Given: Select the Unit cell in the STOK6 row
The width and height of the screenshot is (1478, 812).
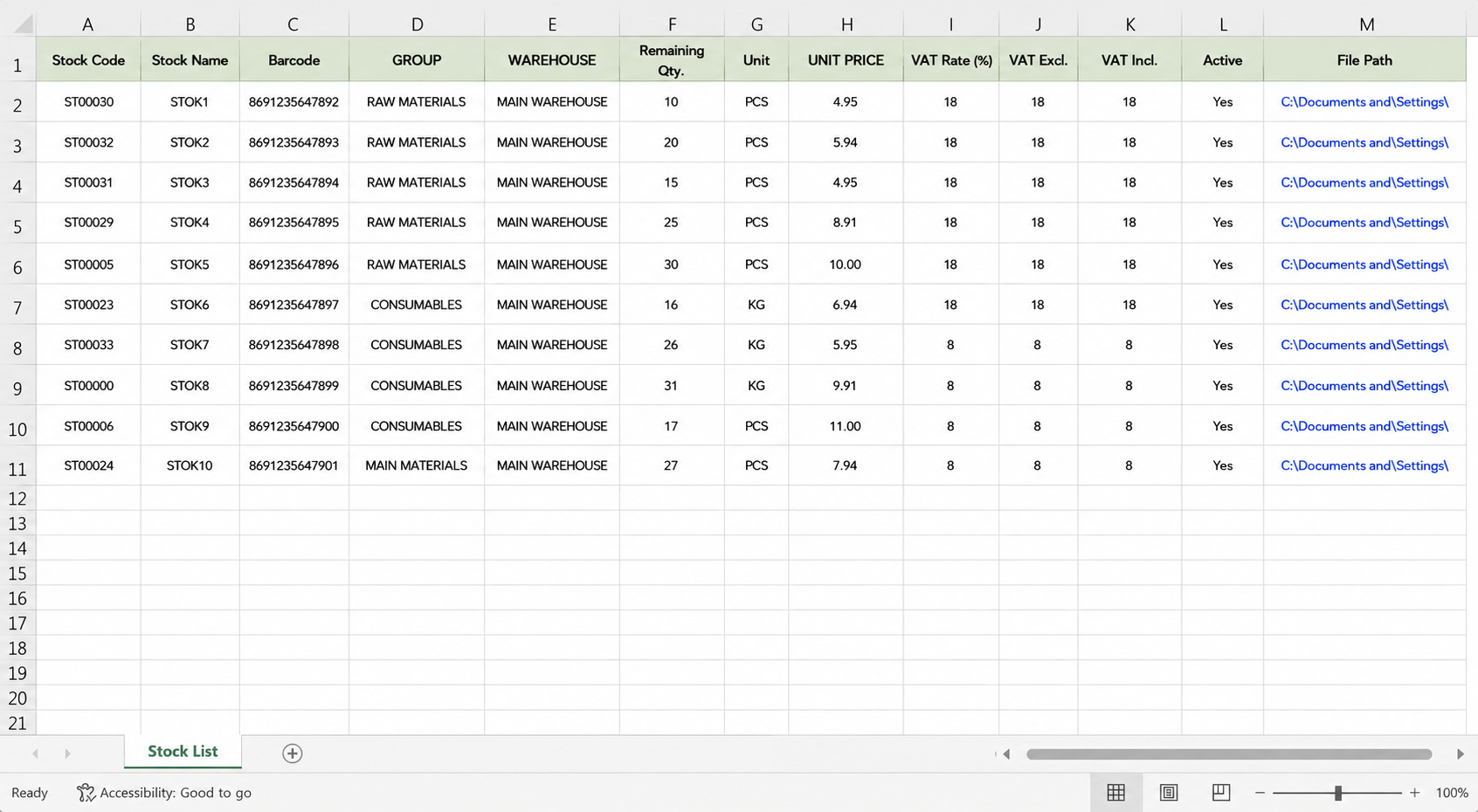Looking at the screenshot, I should click(756, 305).
